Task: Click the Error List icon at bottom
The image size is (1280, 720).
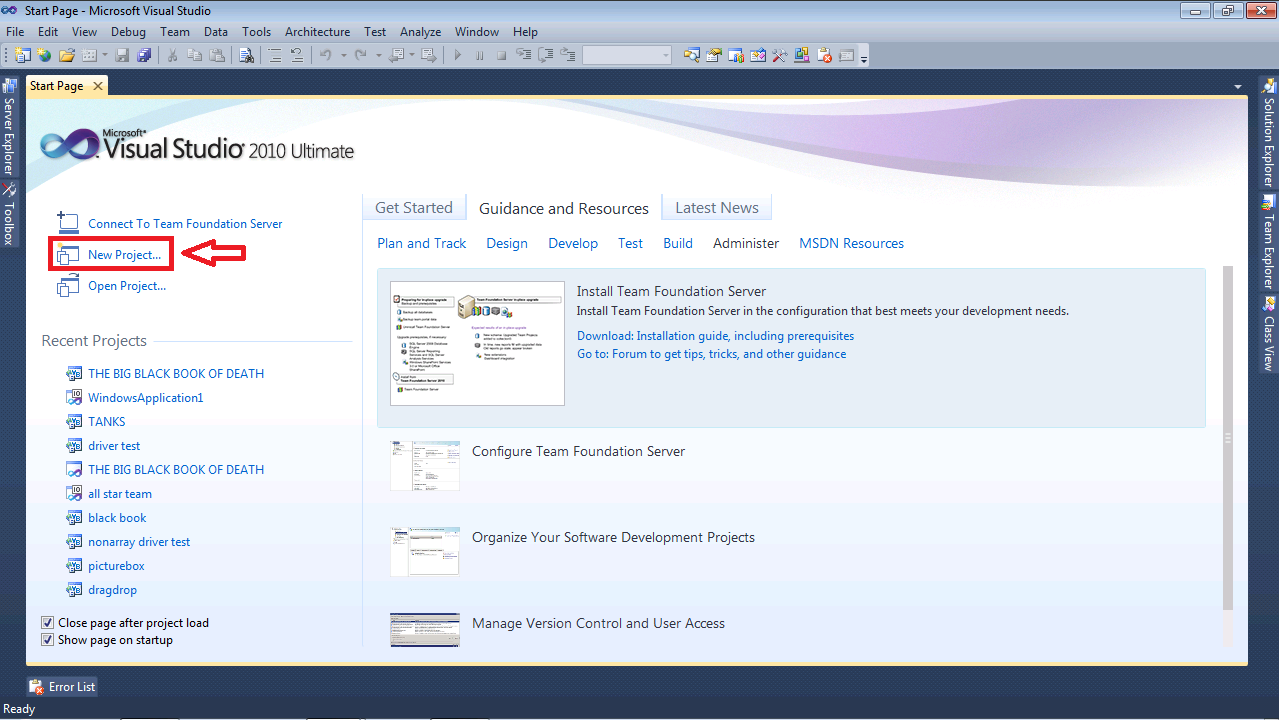Action: pos(37,687)
